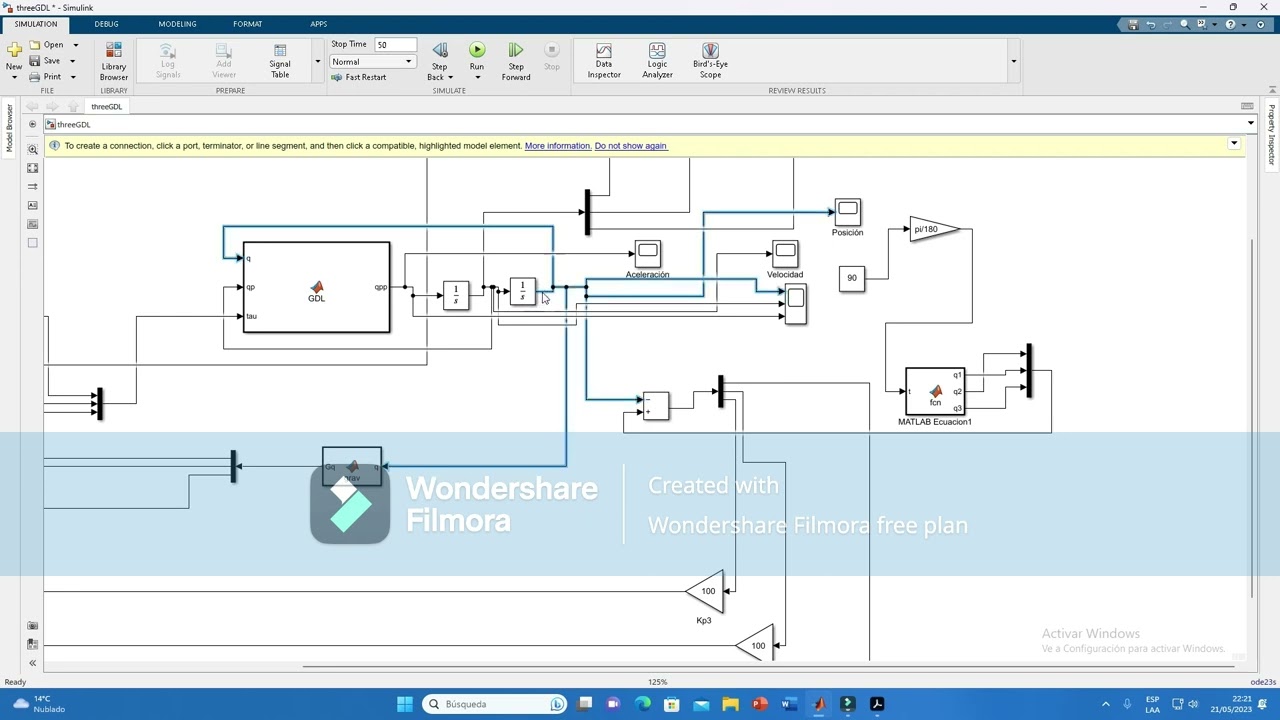Select the GDL function block
The image size is (1280, 720).
317,287
